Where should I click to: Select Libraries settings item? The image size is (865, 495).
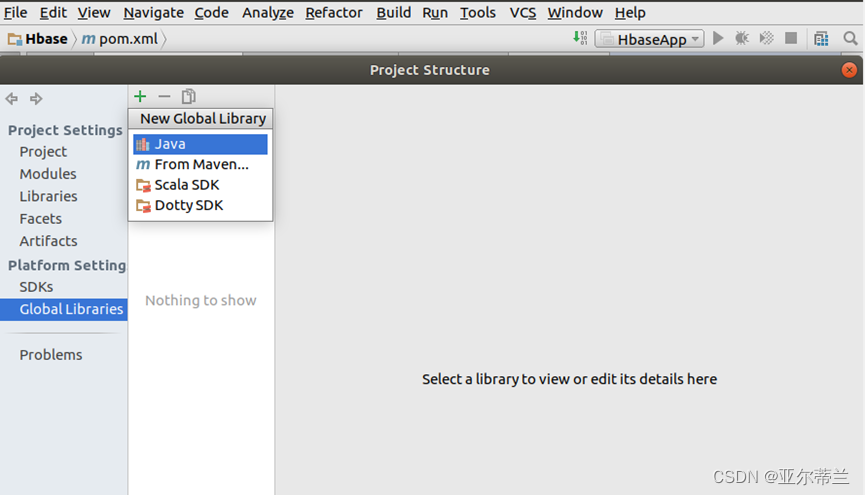point(49,196)
